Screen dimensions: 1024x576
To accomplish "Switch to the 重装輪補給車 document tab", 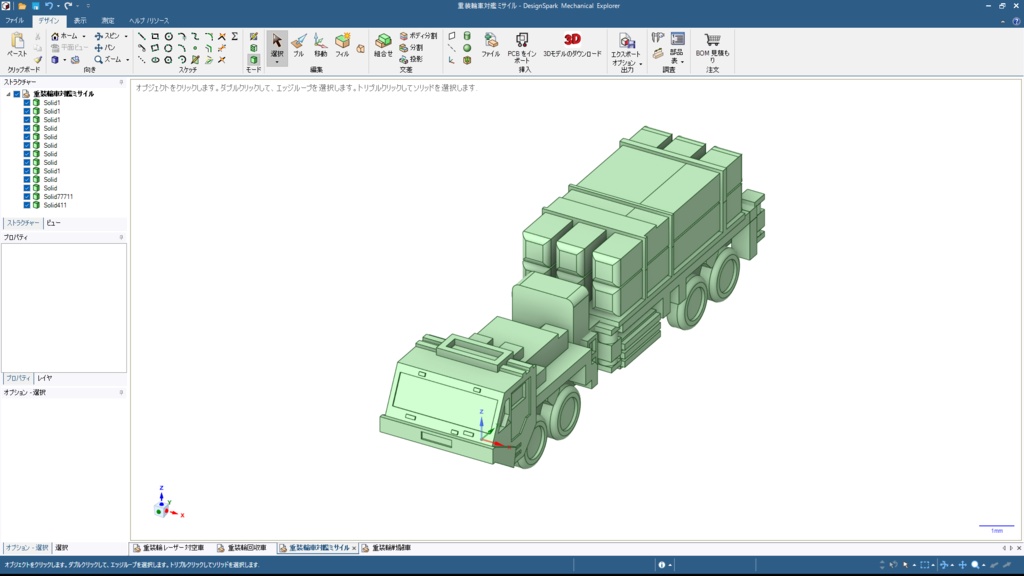I will 387,548.
